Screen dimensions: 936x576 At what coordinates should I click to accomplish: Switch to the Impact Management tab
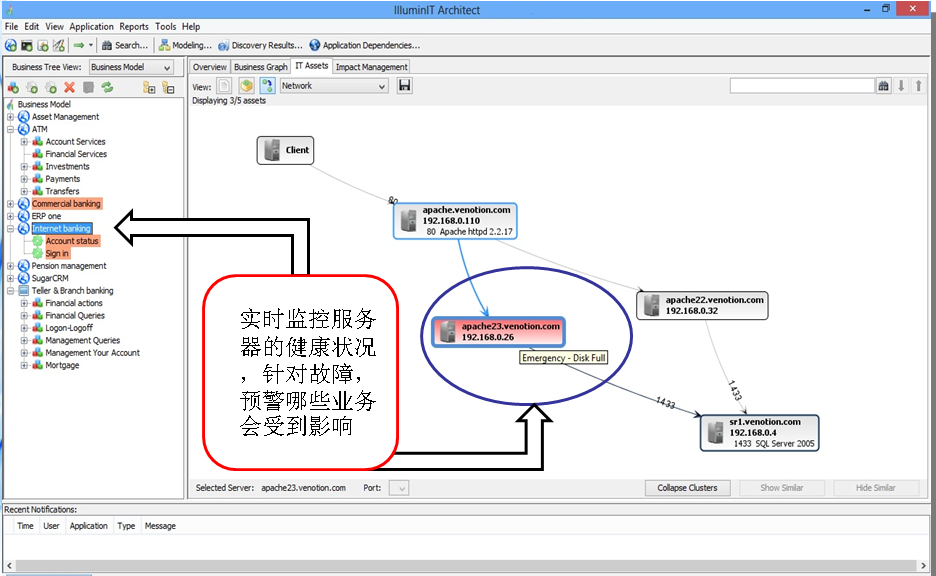point(371,67)
